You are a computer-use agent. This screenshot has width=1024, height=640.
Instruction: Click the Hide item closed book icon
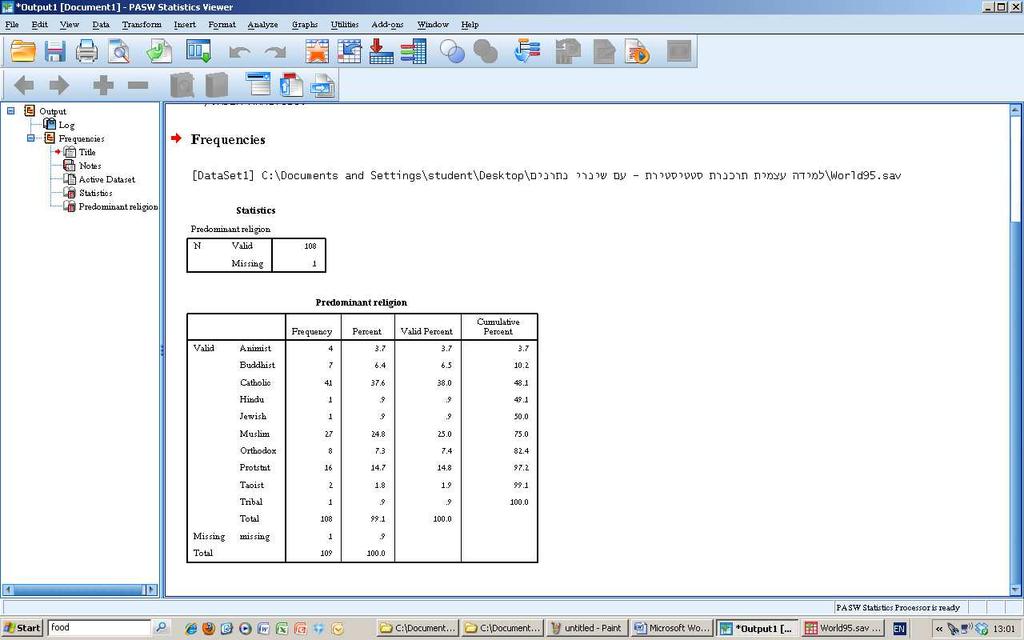(217, 85)
